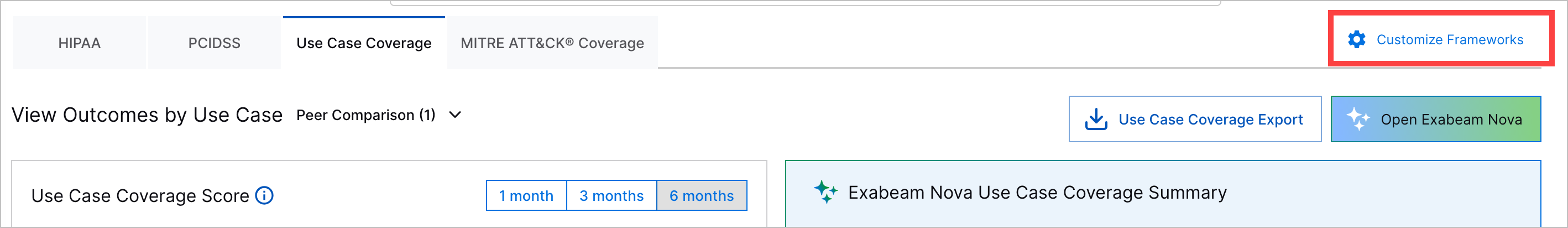The height and width of the screenshot is (228, 1568).
Task: Switch to the HIPAA tab
Action: [79, 43]
